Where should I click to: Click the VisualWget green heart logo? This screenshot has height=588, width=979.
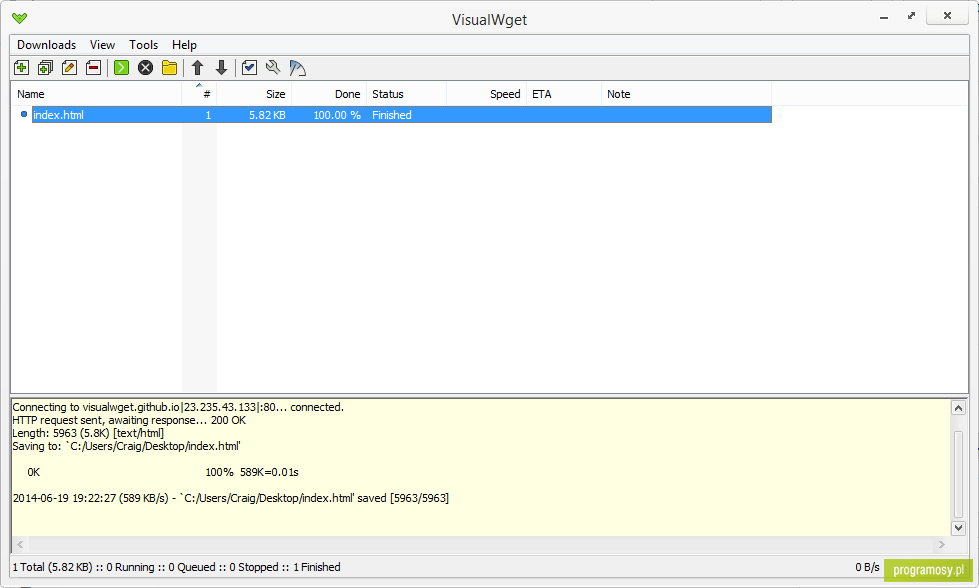19,18
